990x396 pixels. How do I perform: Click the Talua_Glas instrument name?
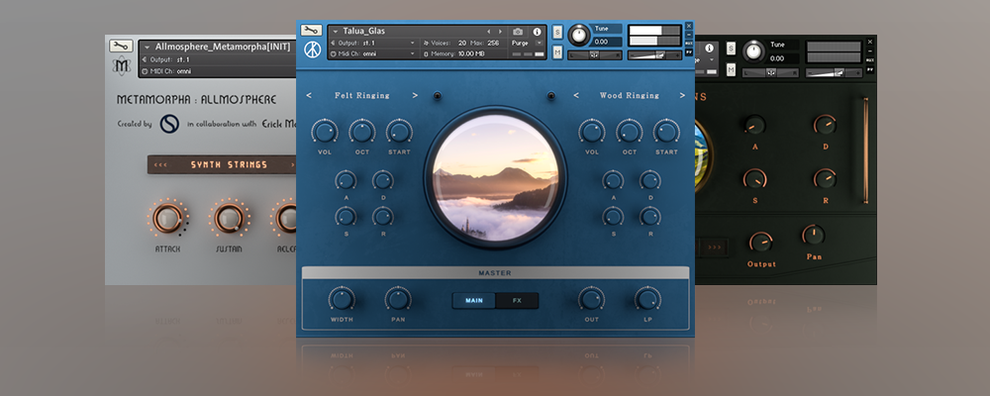point(364,31)
